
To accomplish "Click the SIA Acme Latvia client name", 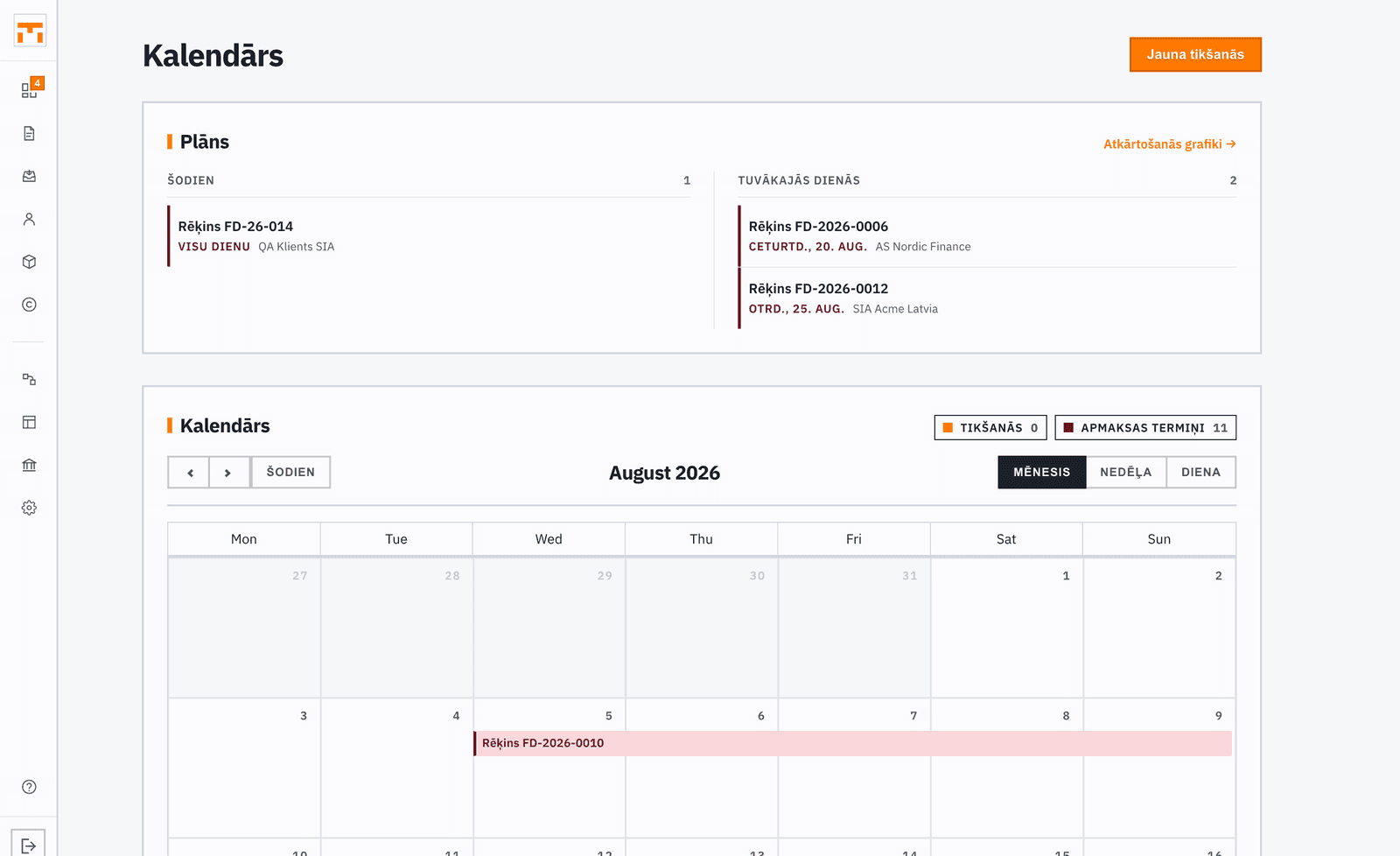I will pos(895,309).
